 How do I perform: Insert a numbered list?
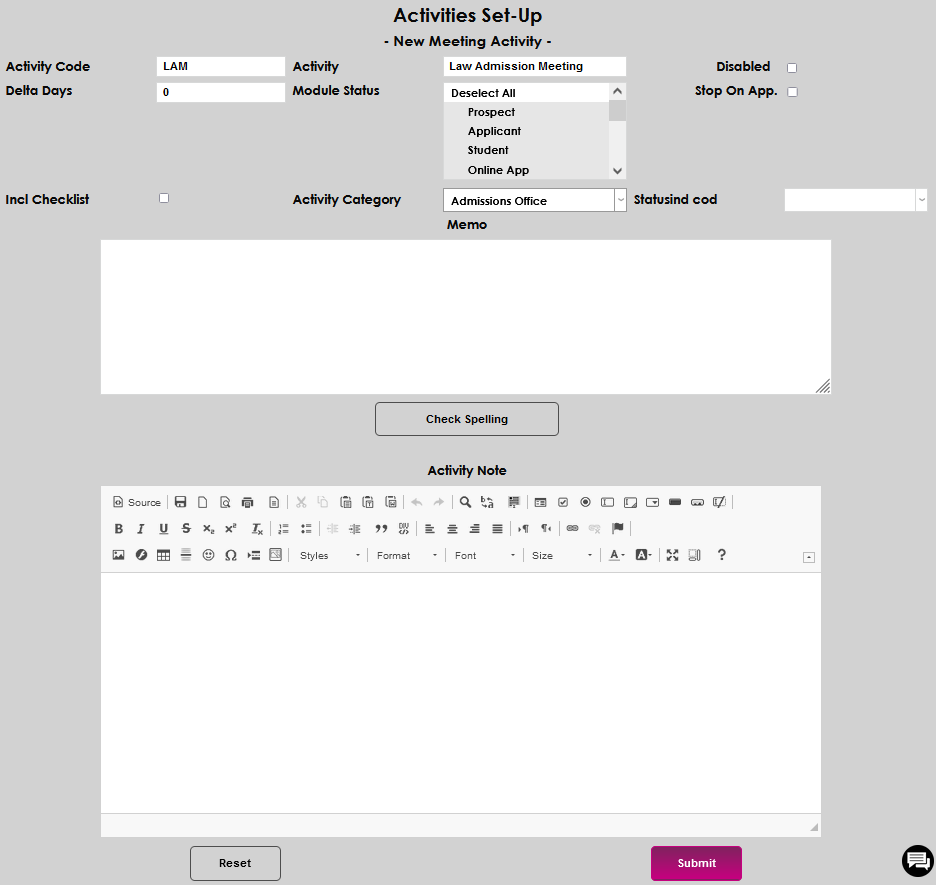point(284,529)
